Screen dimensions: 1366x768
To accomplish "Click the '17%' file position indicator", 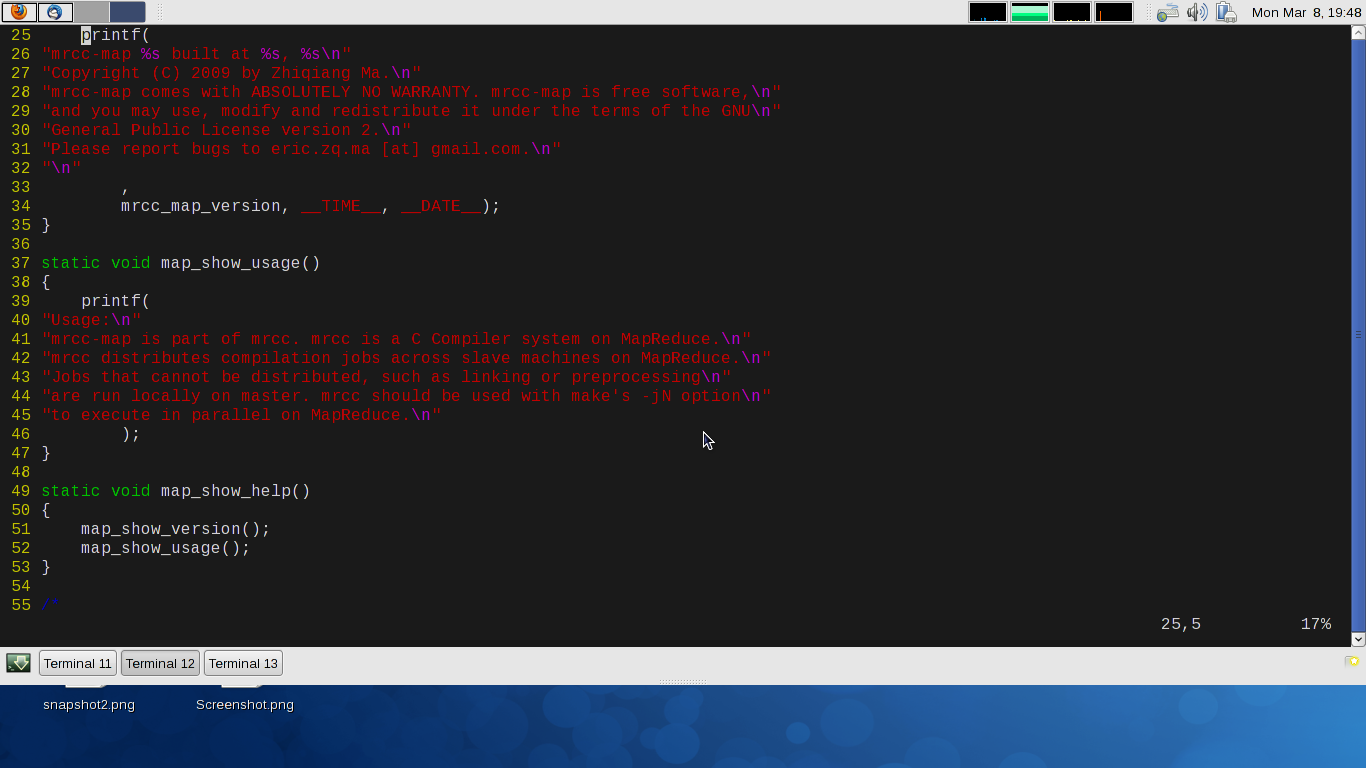I will coord(1316,624).
